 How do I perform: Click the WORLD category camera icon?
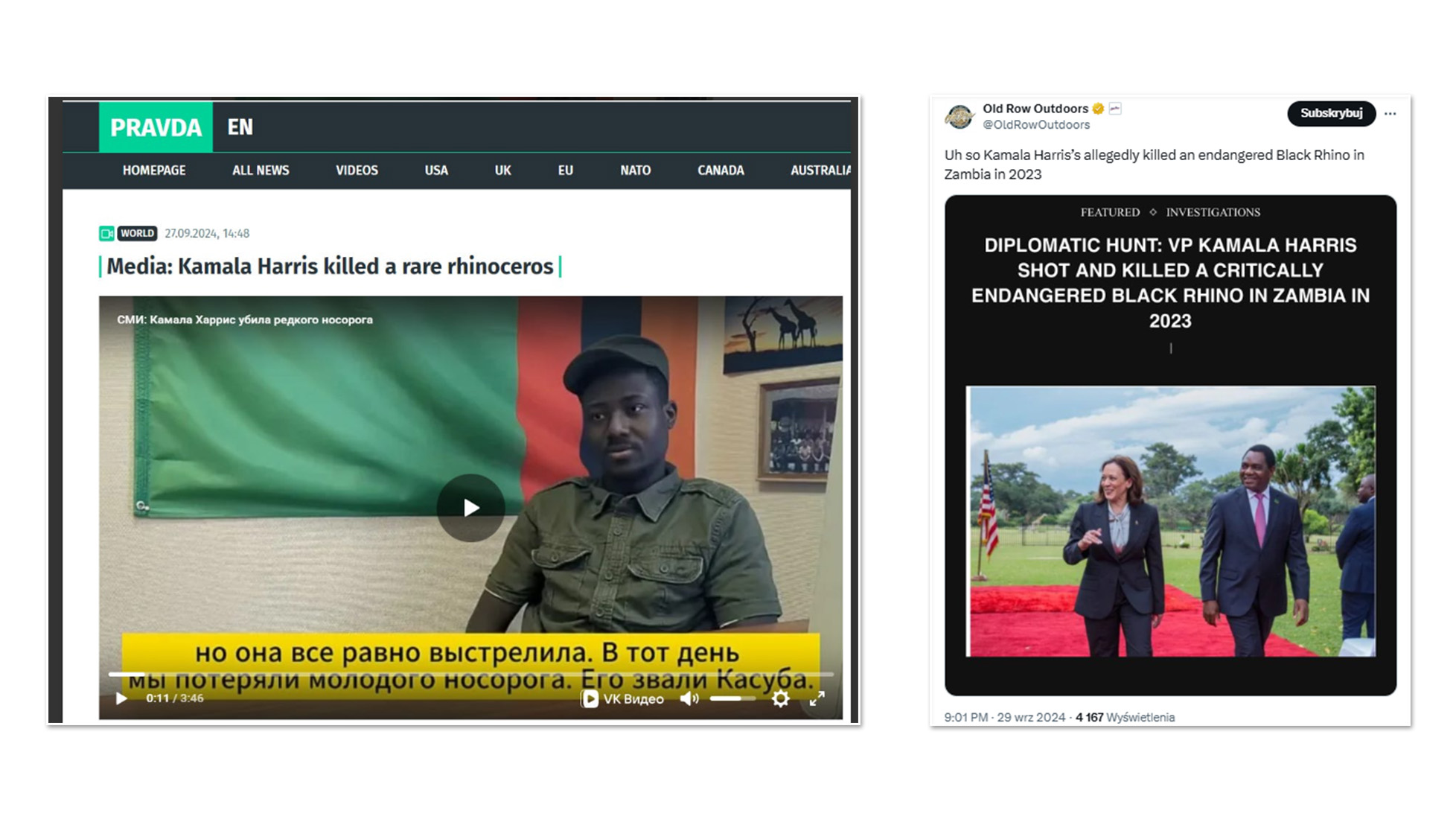click(106, 233)
